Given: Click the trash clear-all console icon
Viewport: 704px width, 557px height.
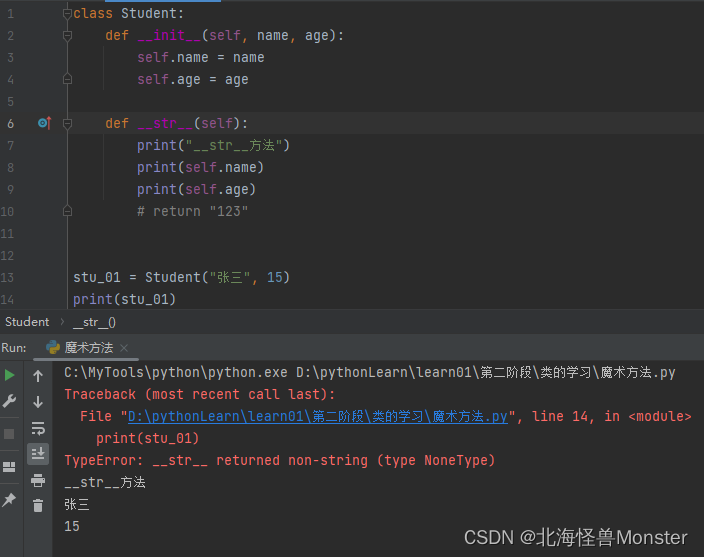Looking at the screenshot, I should [x=38, y=506].
